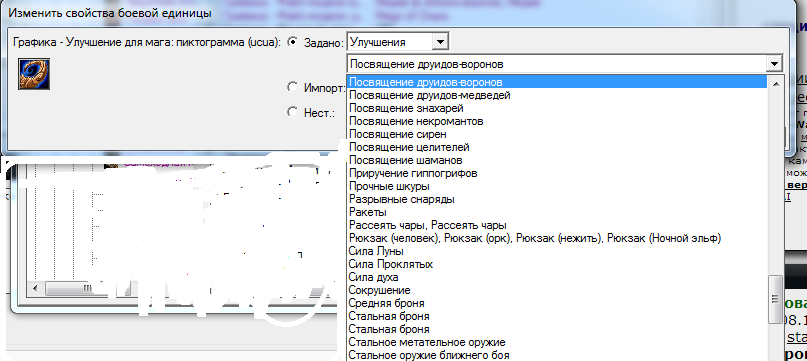Pick Стальное оружие ближнего боя entry
The image size is (807, 361).
(x=557, y=355)
